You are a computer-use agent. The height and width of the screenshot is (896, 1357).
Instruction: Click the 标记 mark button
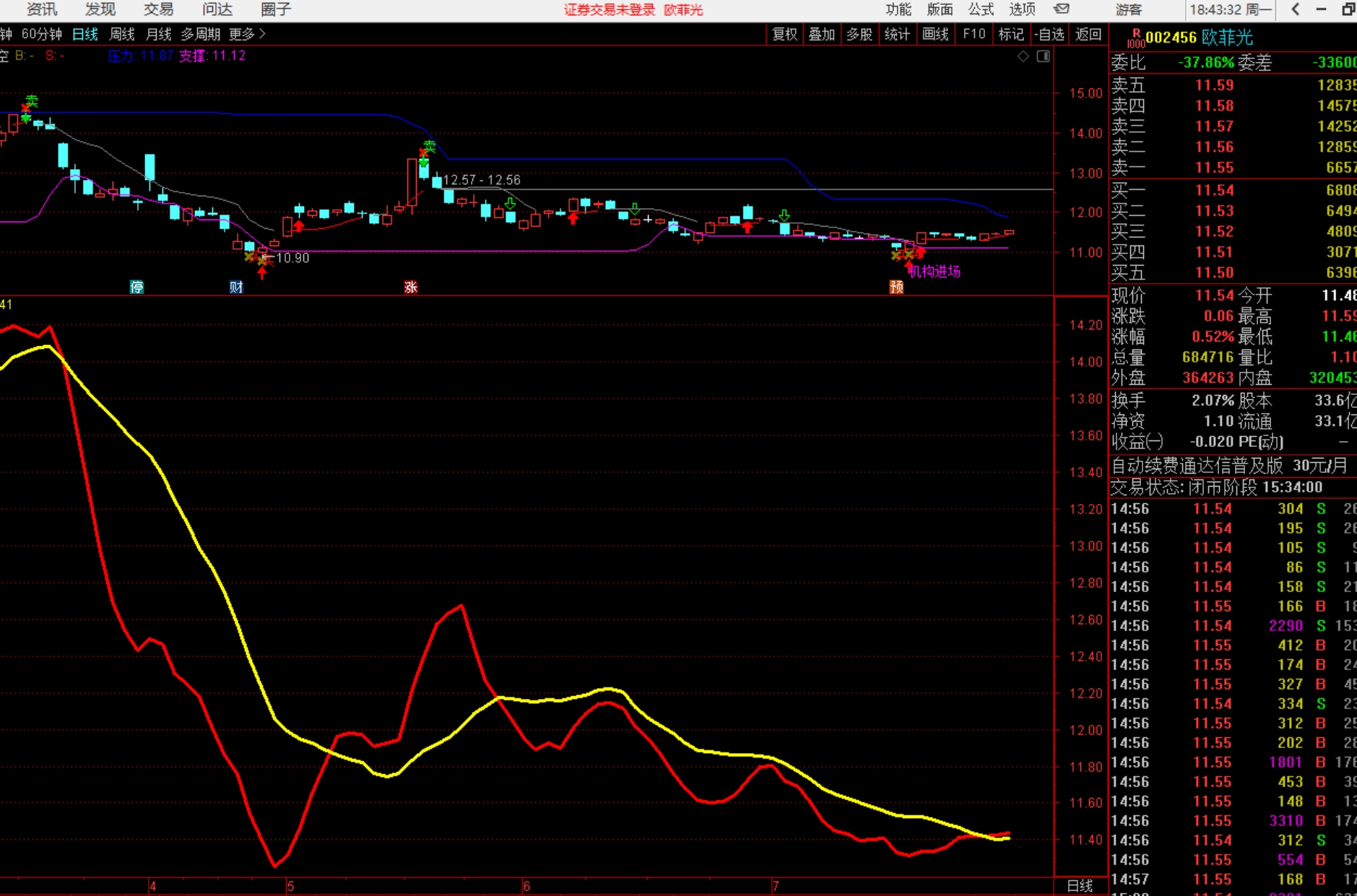tap(1011, 34)
